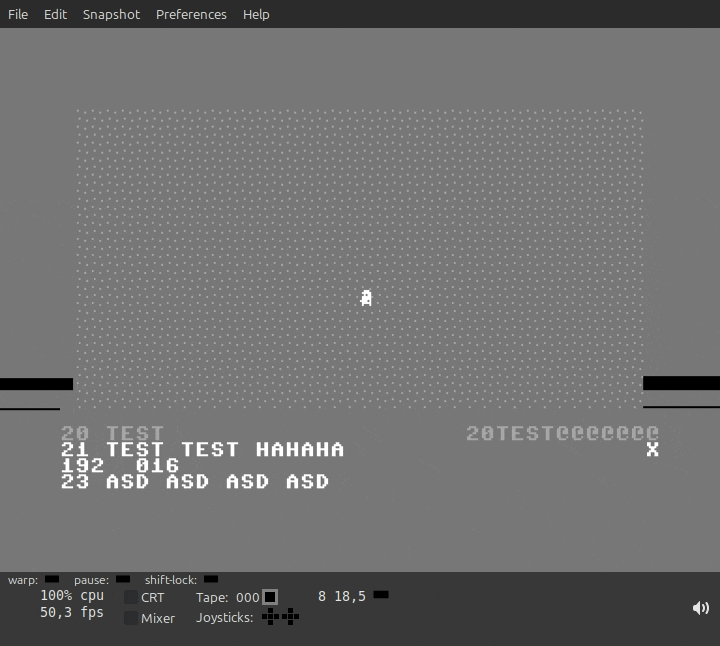Click the warp indicator LED
This screenshot has height=646, width=720.
tap(52, 579)
